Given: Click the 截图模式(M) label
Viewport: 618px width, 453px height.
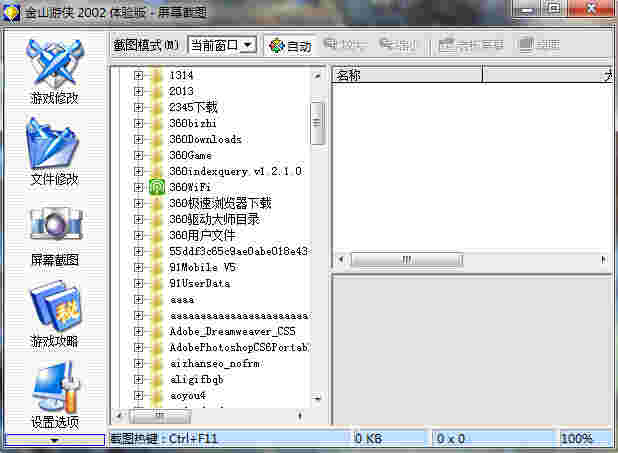Looking at the screenshot, I should pyautogui.click(x=146, y=45).
